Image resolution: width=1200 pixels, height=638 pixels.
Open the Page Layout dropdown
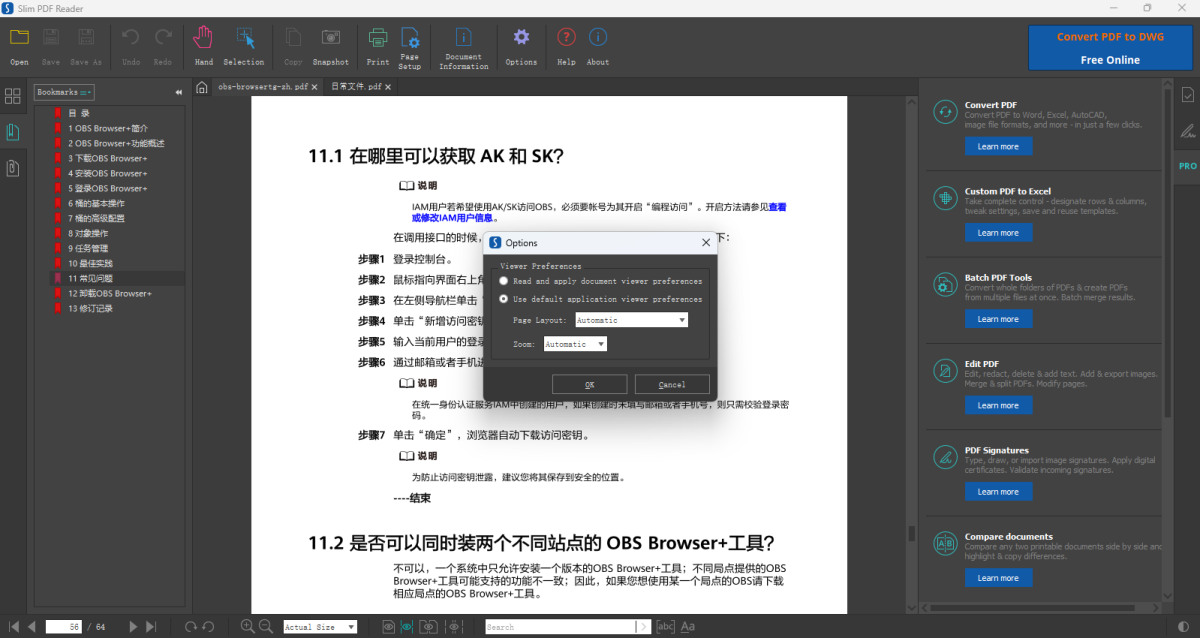click(x=631, y=320)
